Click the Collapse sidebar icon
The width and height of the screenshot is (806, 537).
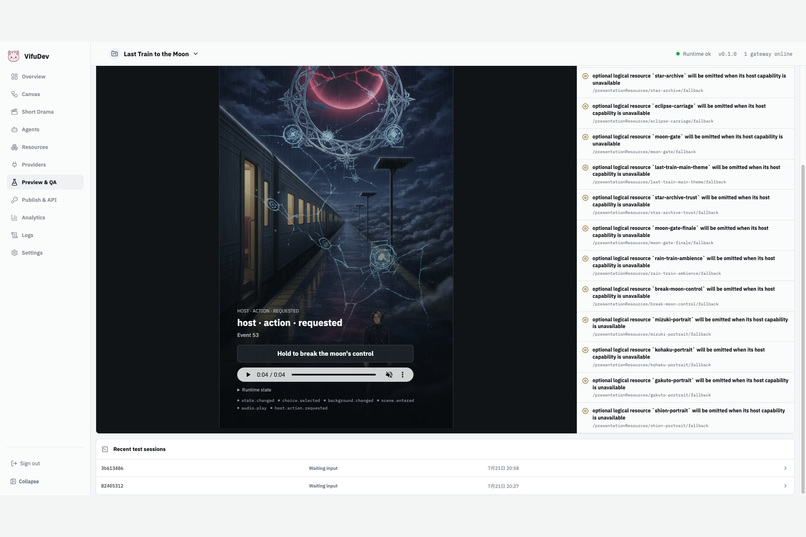click(13, 482)
